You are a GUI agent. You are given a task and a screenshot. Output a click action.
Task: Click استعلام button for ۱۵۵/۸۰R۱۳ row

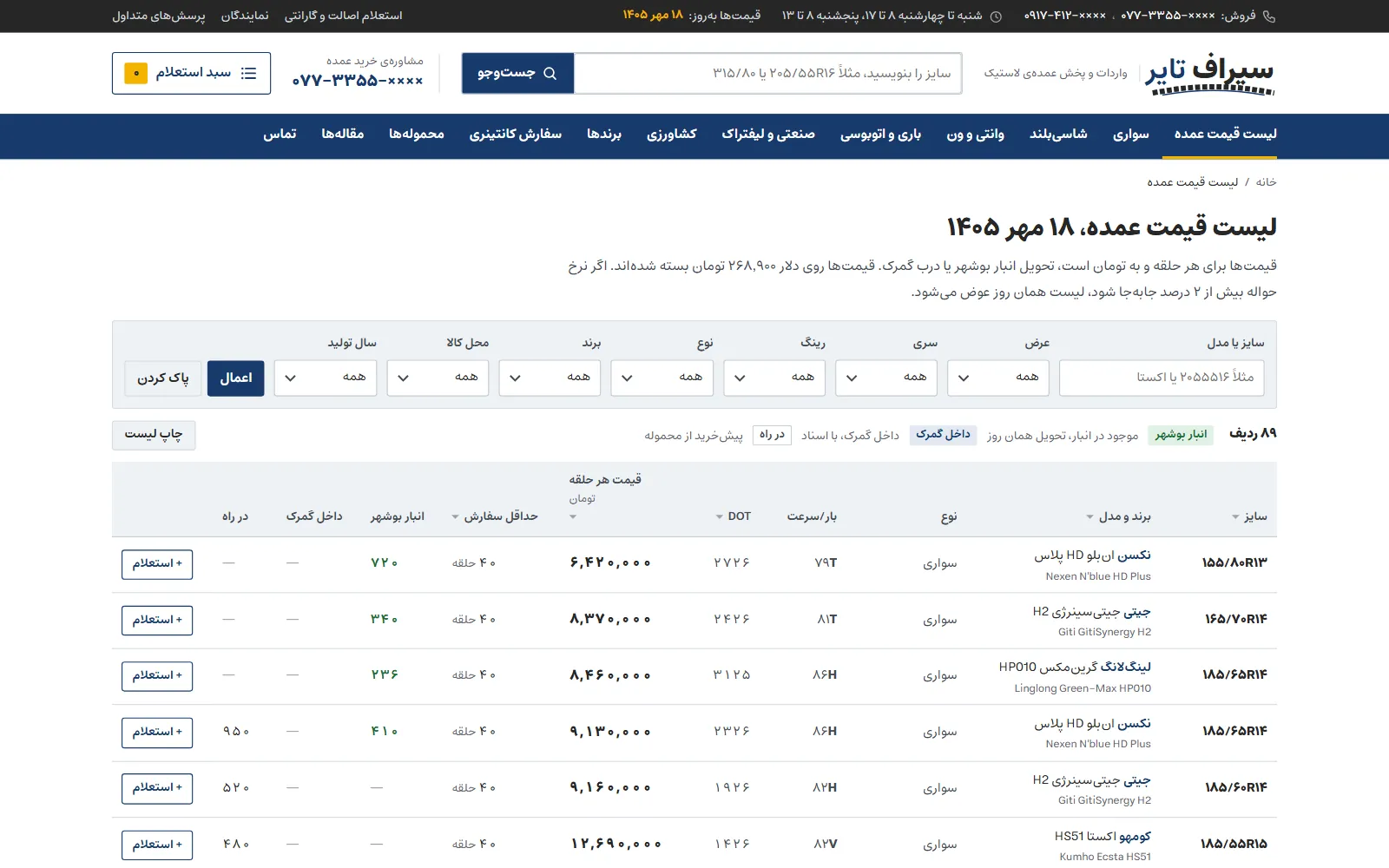tap(157, 564)
